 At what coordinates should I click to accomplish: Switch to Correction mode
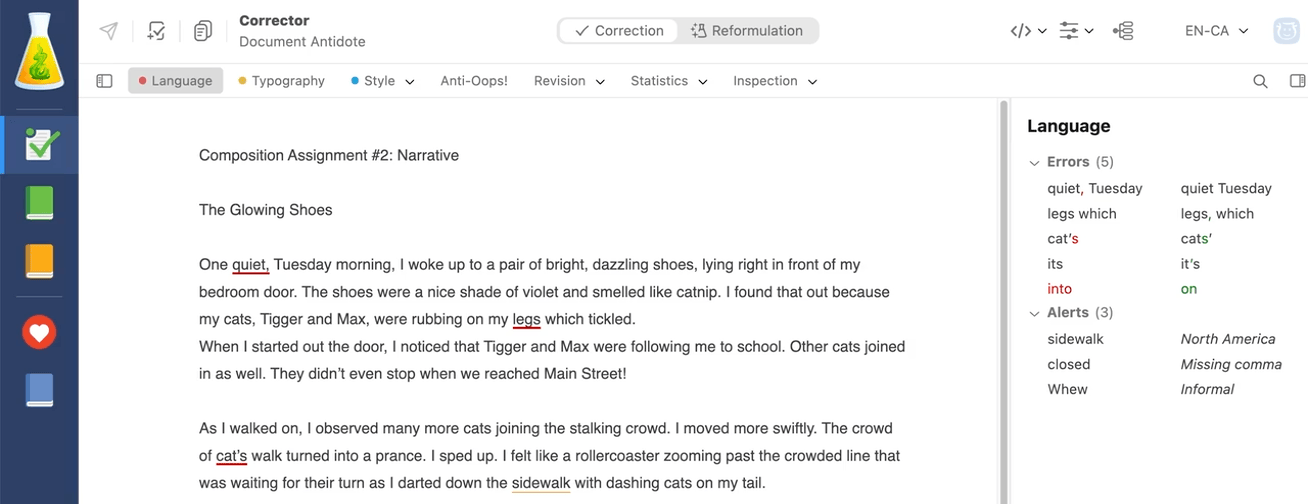(x=619, y=31)
